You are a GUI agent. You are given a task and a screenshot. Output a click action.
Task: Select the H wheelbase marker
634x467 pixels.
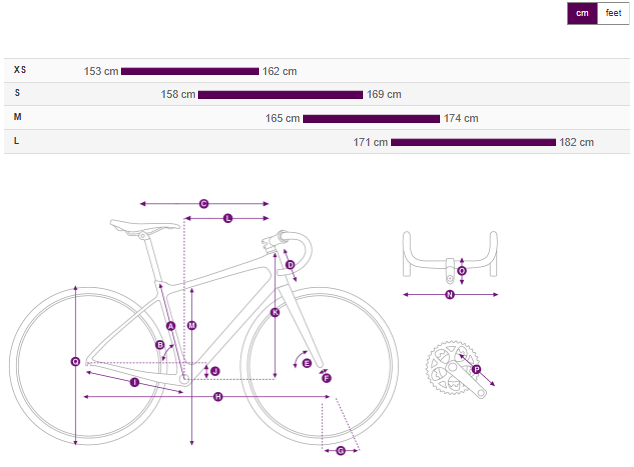coord(218,398)
